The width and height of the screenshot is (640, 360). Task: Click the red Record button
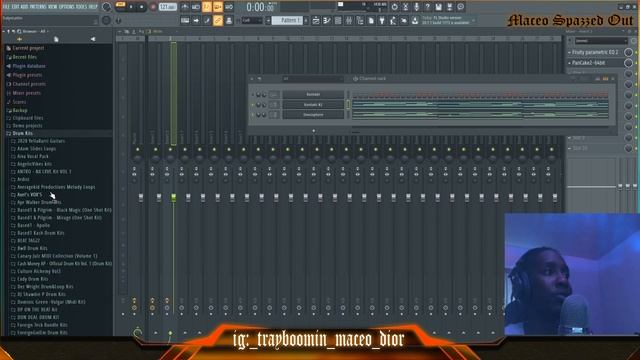(153, 7)
